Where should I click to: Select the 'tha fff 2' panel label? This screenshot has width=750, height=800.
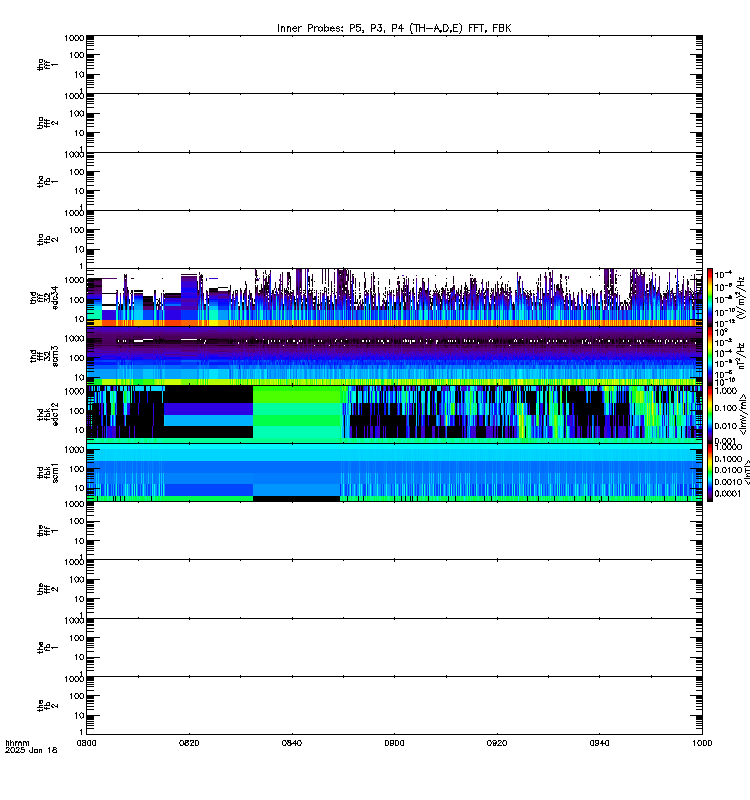tap(47, 123)
